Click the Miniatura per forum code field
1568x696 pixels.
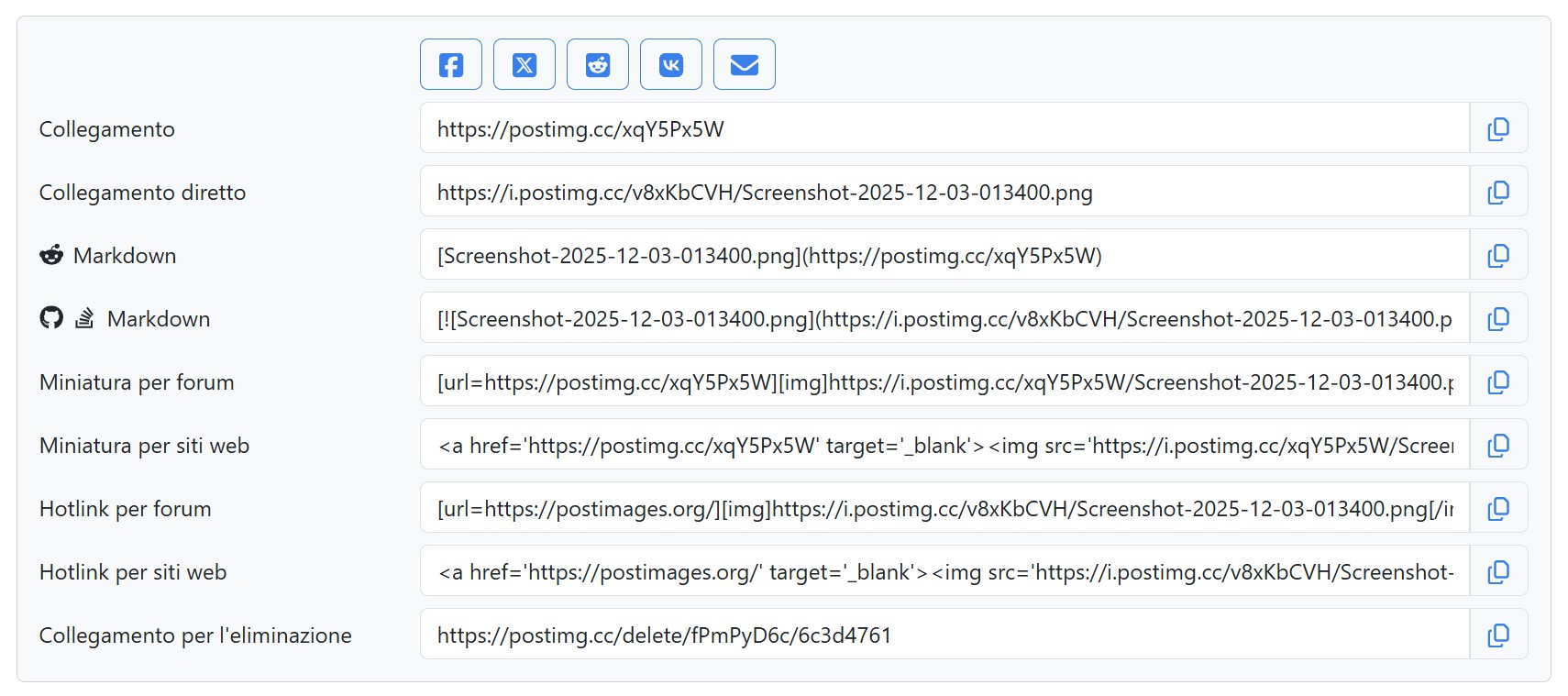[944, 381]
